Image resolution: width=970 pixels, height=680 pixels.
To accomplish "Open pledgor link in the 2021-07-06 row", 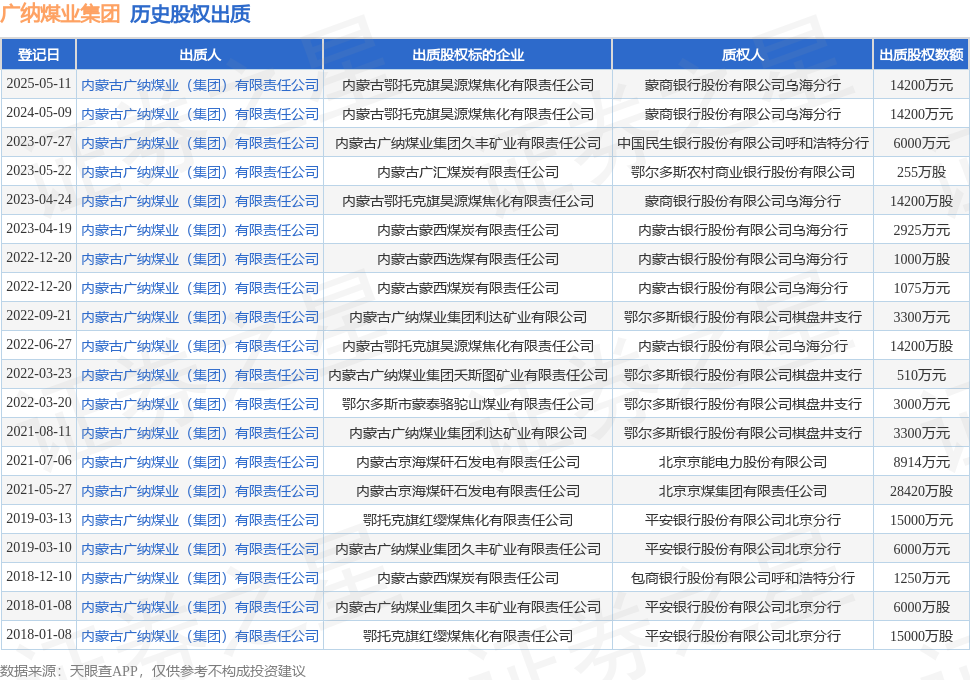I will [200, 462].
